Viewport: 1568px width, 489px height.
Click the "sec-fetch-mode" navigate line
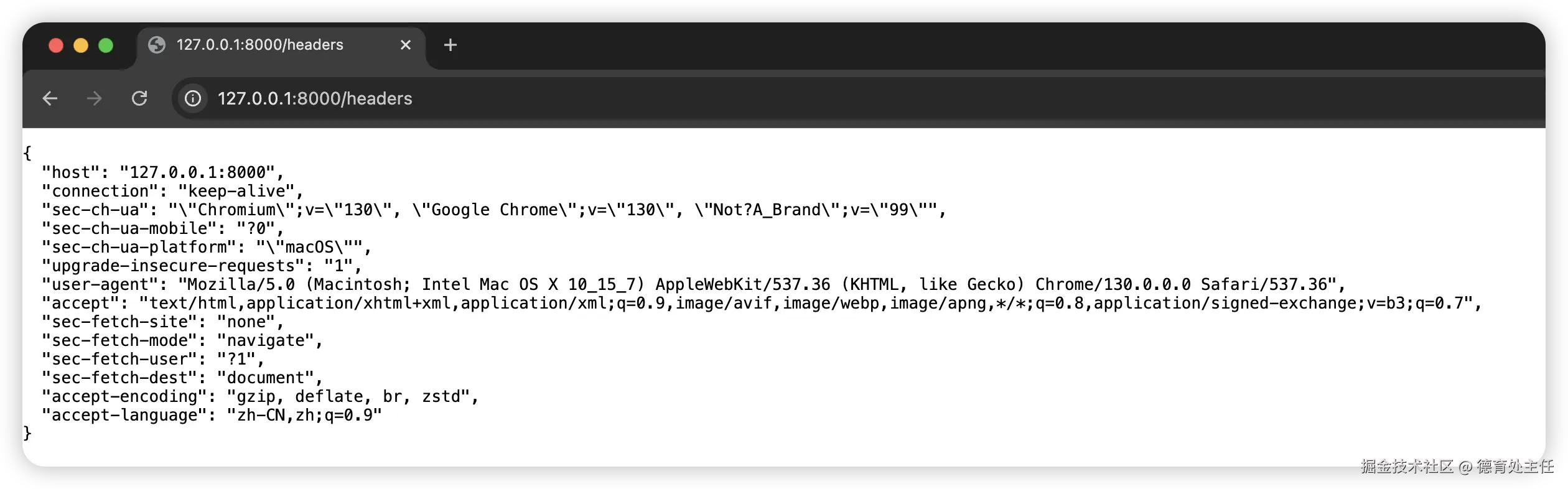tap(182, 340)
